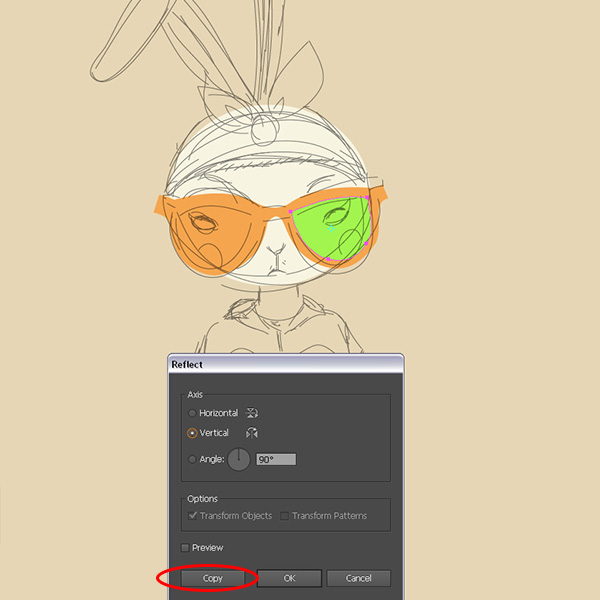Click the horizontal reflect axis icon

pyautogui.click(x=251, y=413)
